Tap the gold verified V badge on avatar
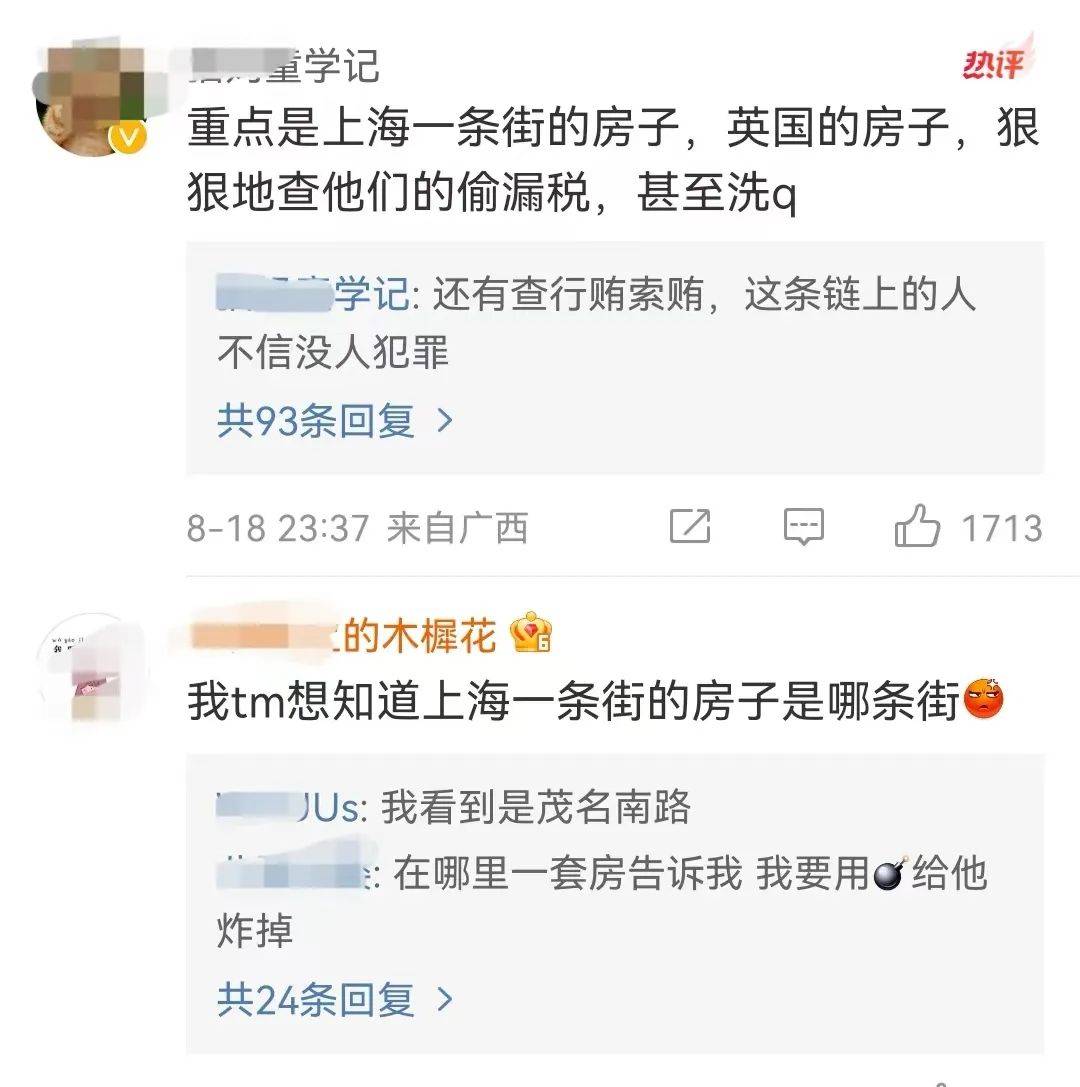 128,138
